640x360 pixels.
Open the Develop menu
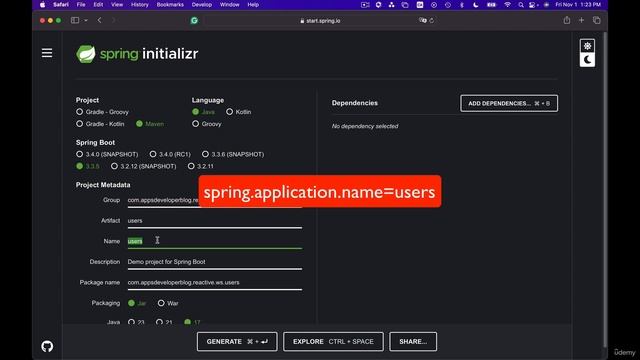coord(202,4)
